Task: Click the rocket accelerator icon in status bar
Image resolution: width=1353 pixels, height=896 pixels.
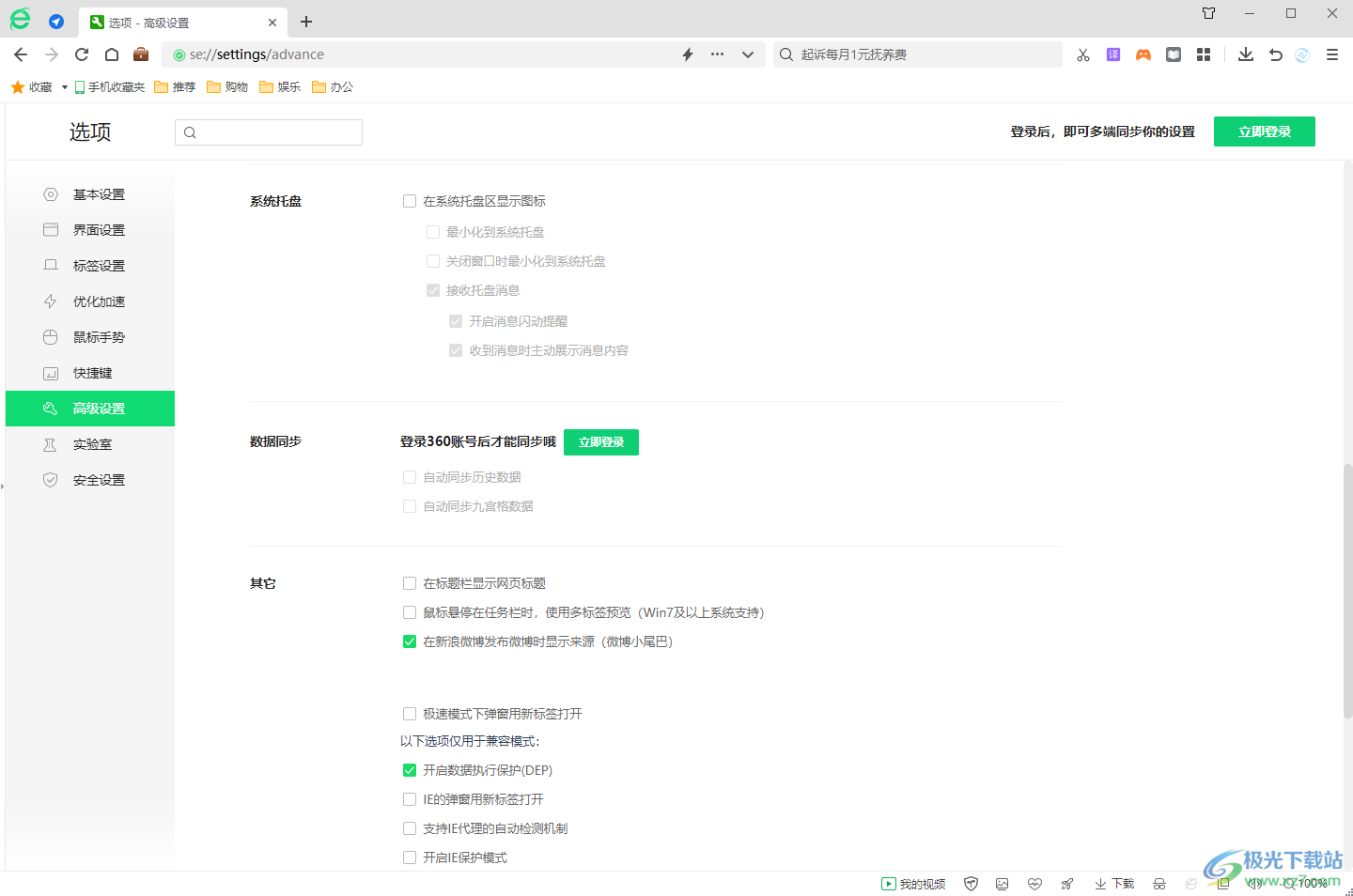Action: click(x=1067, y=884)
